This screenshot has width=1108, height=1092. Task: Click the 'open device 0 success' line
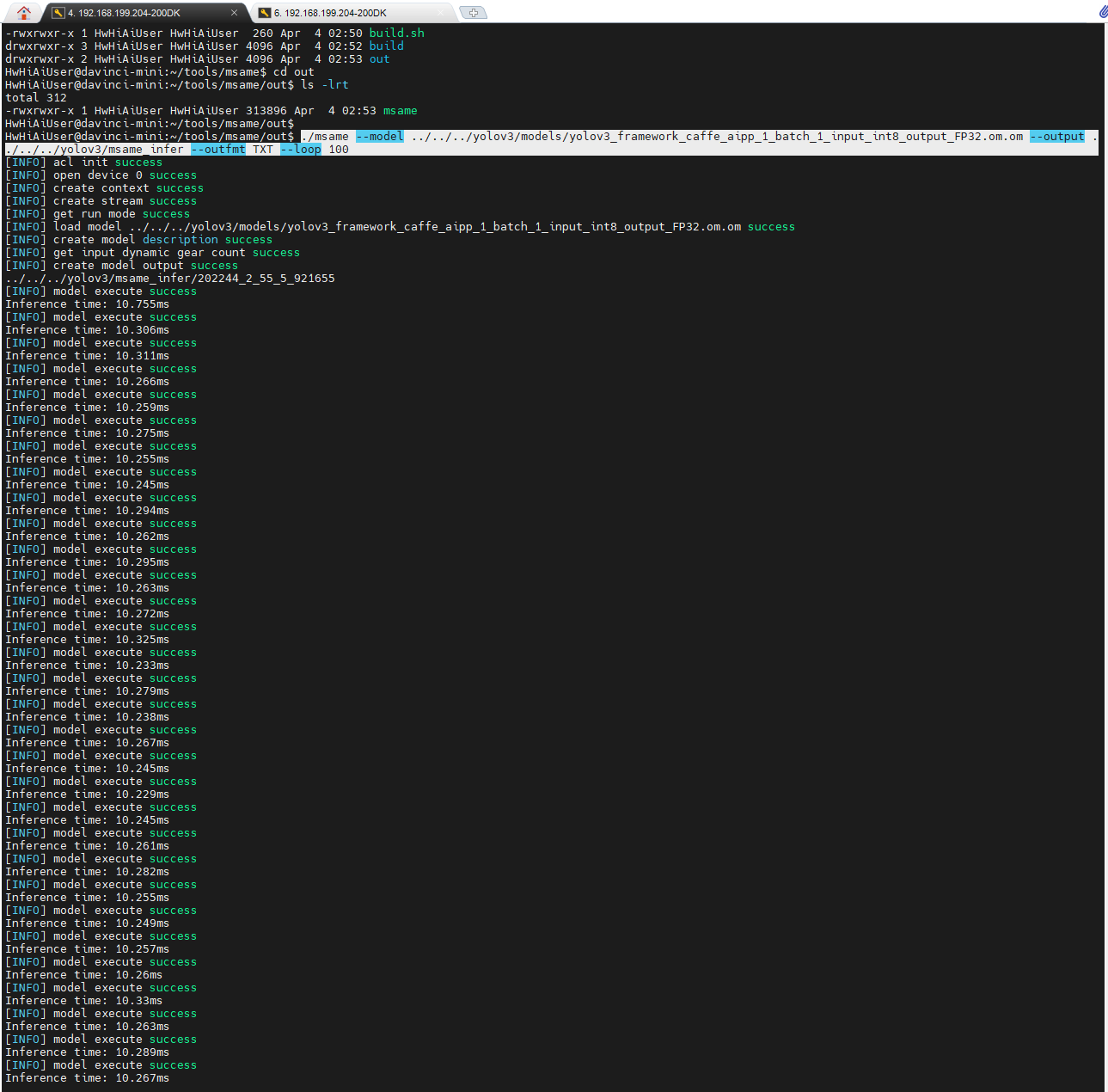click(x=101, y=175)
